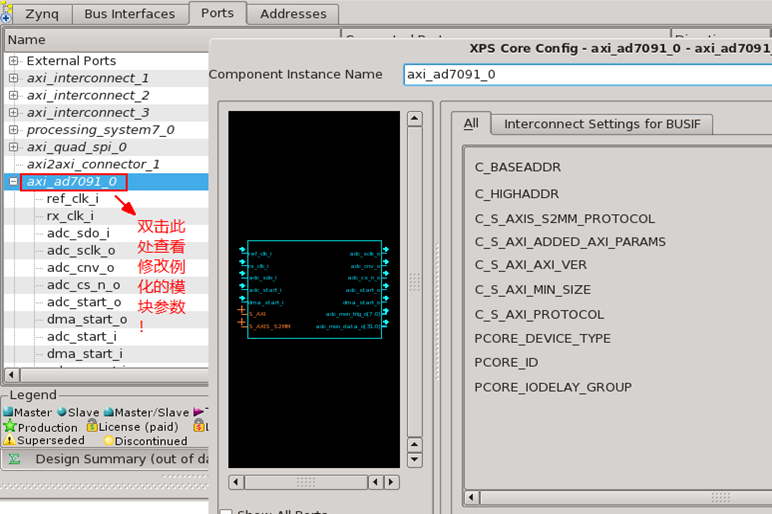Click the diagram vertical scrollbar up-step arrow near bottom
Screen dimensions: 772x514
[x=415, y=445]
